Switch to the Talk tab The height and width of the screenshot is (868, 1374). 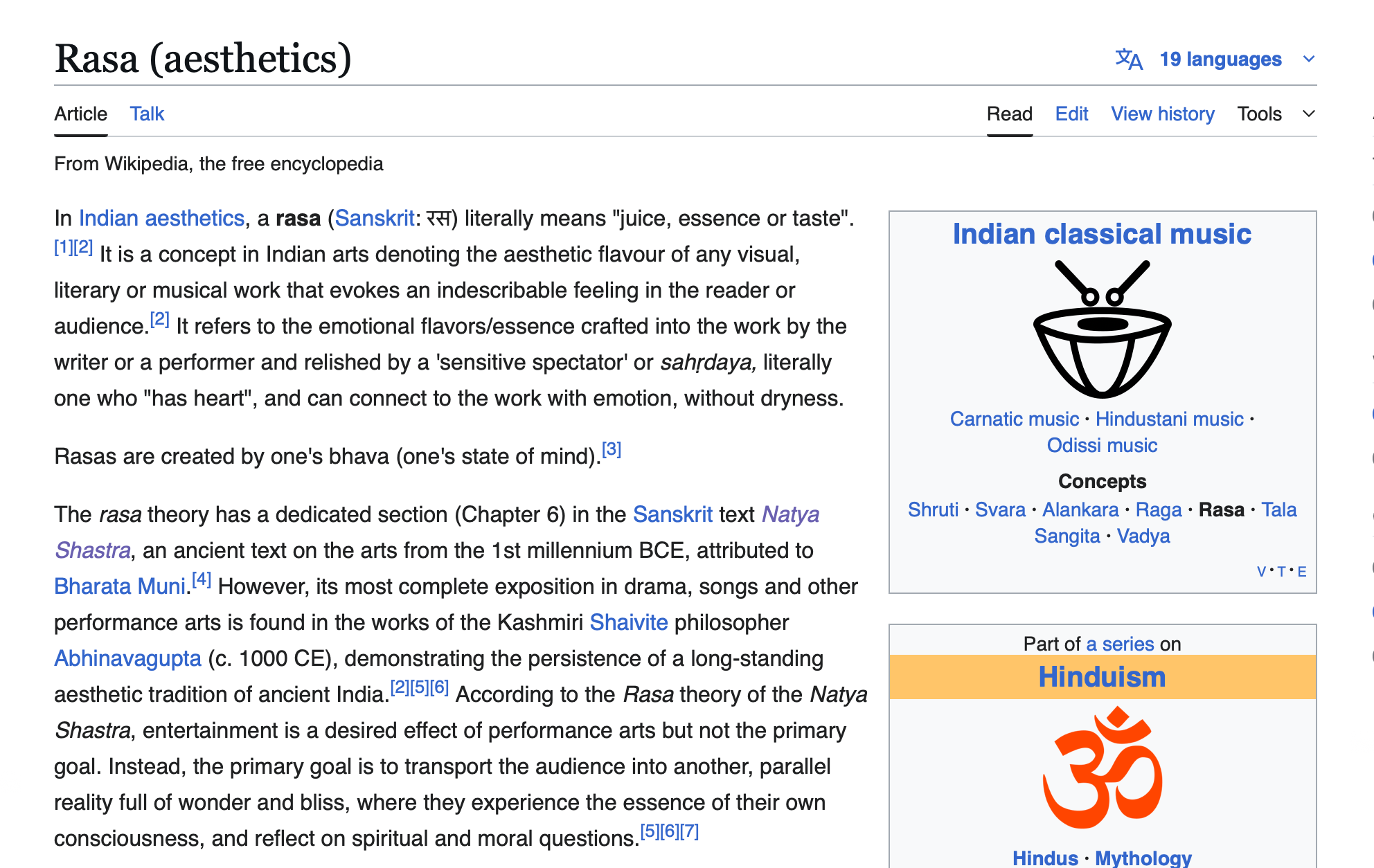pos(147,114)
